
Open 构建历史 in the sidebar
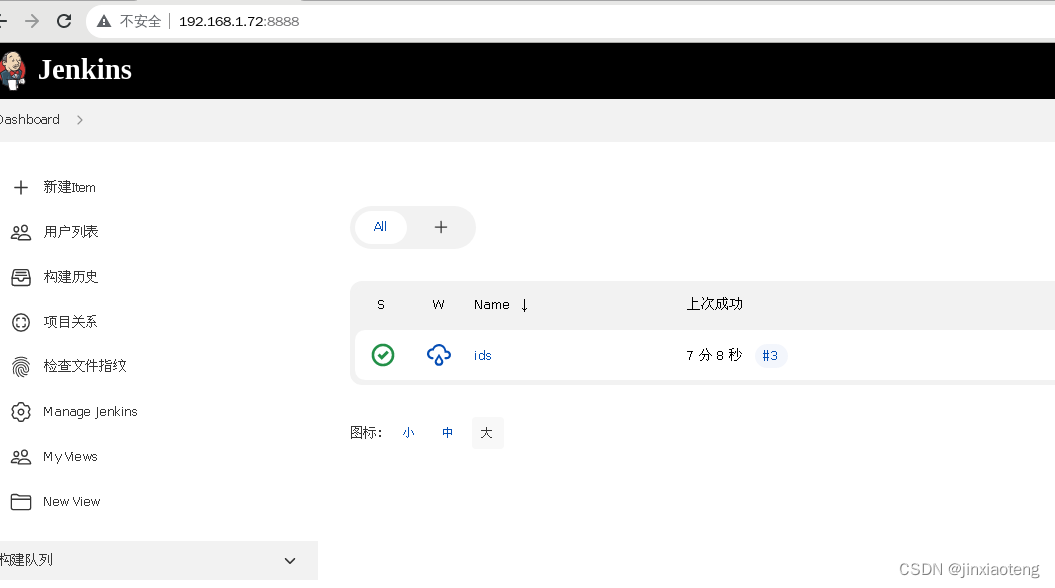[x=71, y=277]
